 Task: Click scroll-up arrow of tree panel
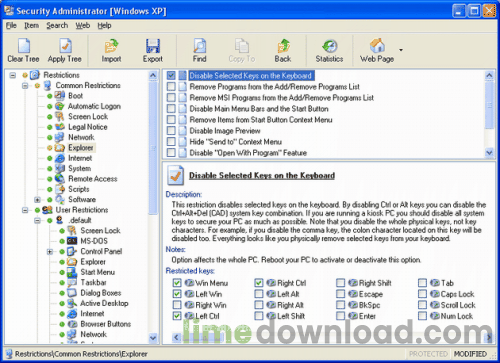[x=153, y=75]
